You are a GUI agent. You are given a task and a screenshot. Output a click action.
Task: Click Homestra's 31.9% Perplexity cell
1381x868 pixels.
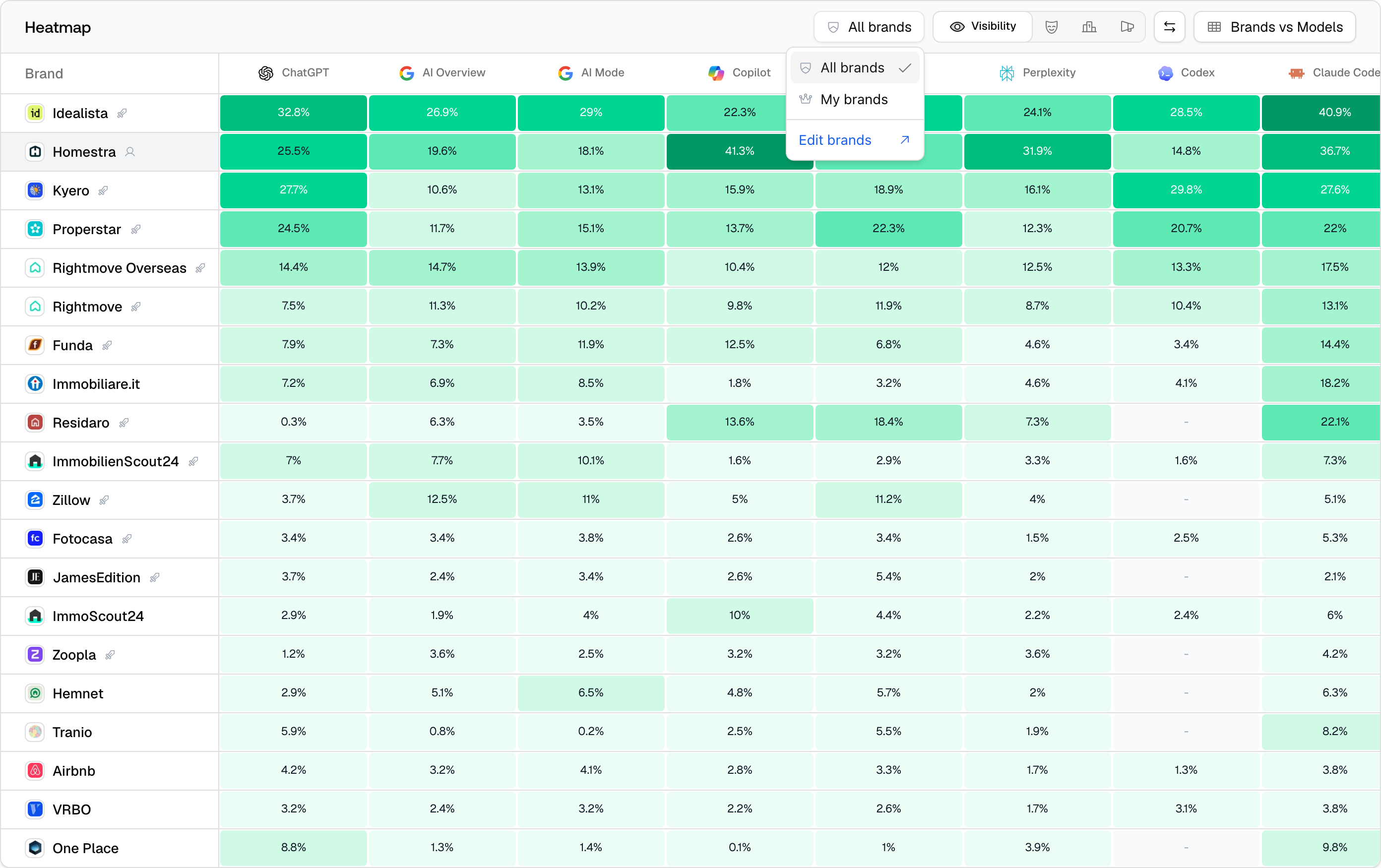(1037, 151)
